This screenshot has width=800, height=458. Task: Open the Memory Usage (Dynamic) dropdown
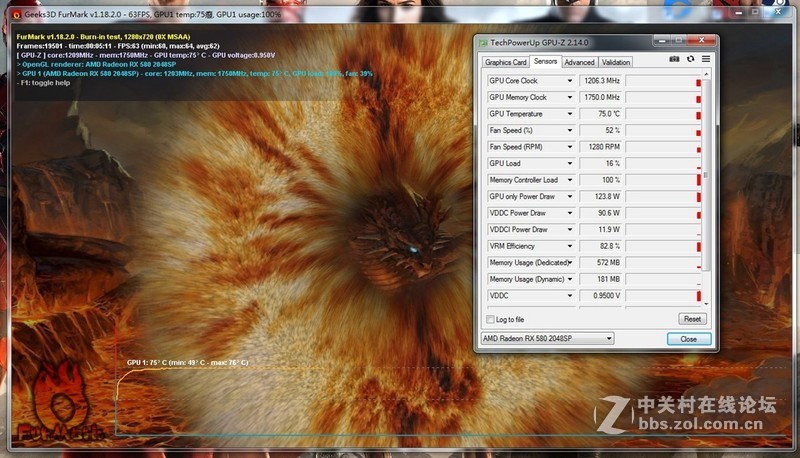point(570,279)
